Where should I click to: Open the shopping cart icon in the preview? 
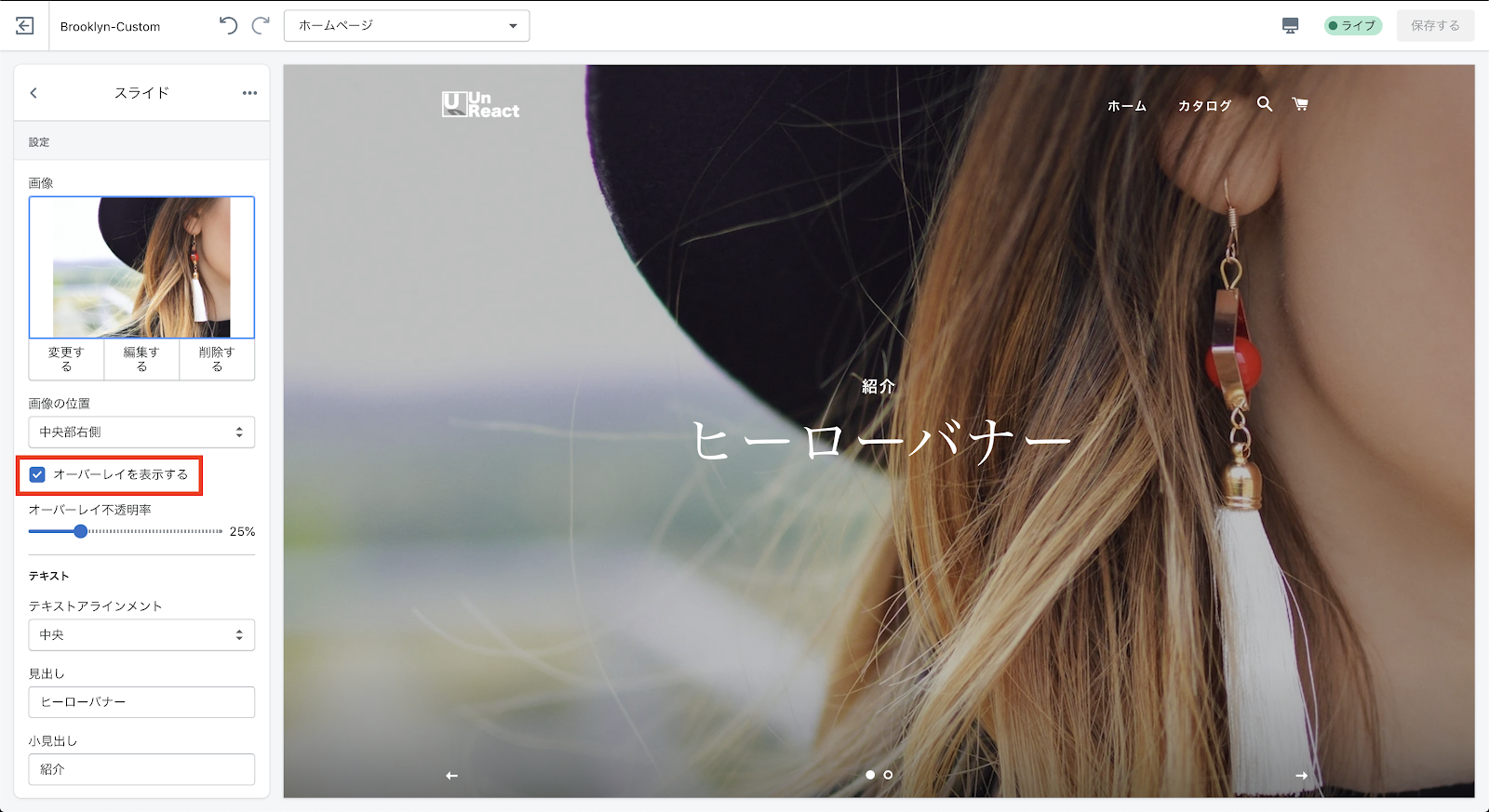coord(1300,104)
